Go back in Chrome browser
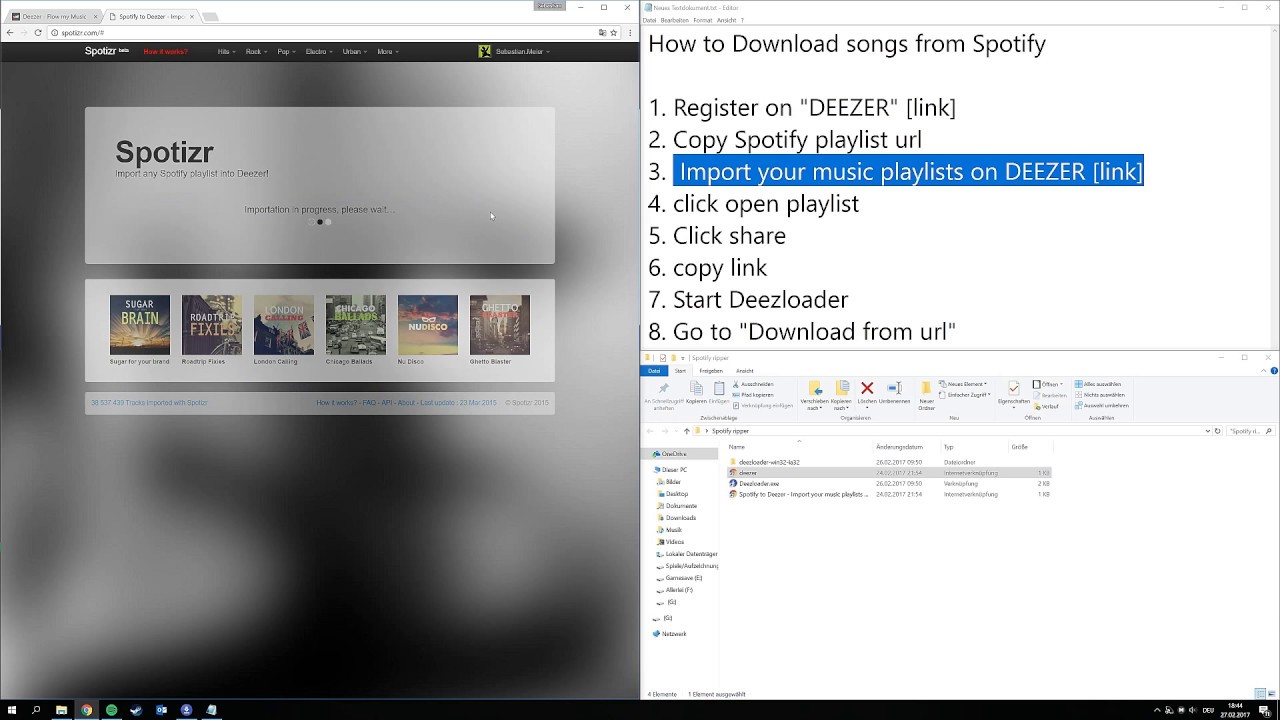Screen dimensions: 1280x720 [x=10, y=33]
